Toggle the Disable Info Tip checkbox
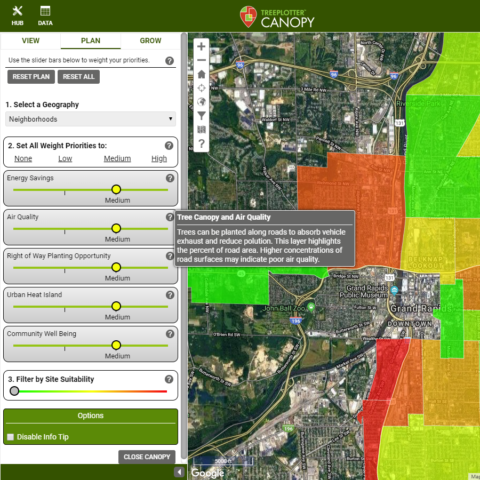Viewport: 480px width, 480px height. [x=11, y=437]
